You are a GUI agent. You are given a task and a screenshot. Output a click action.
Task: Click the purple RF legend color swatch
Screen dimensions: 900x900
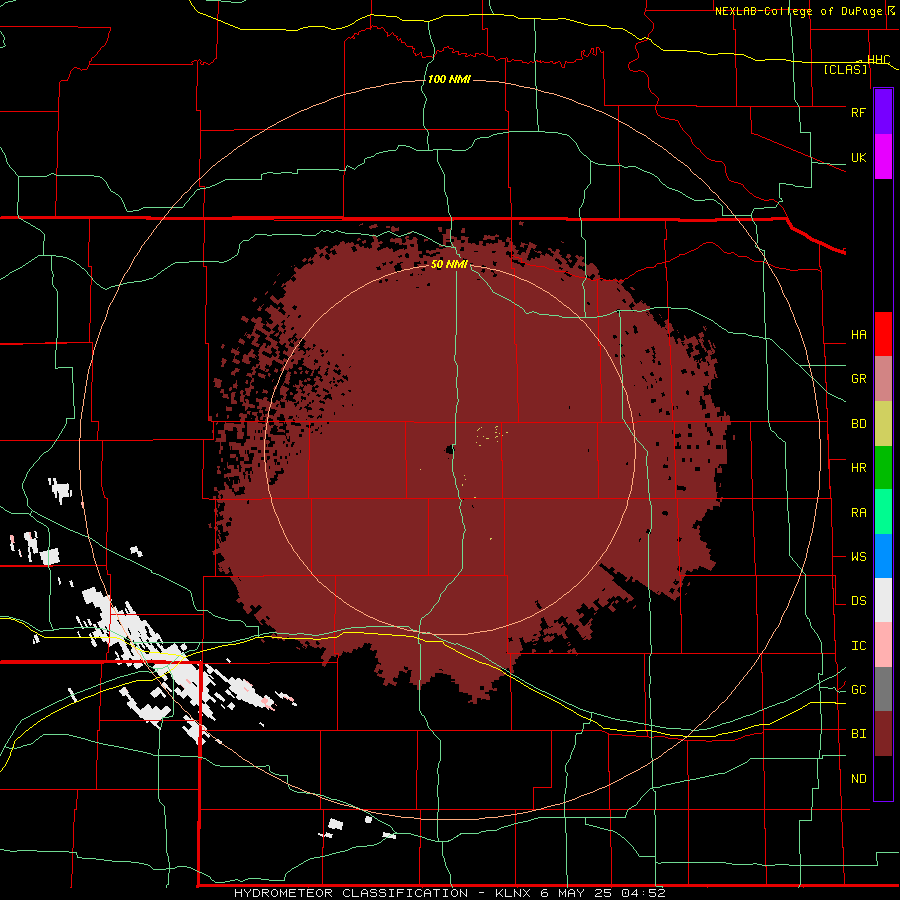click(883, 112)
